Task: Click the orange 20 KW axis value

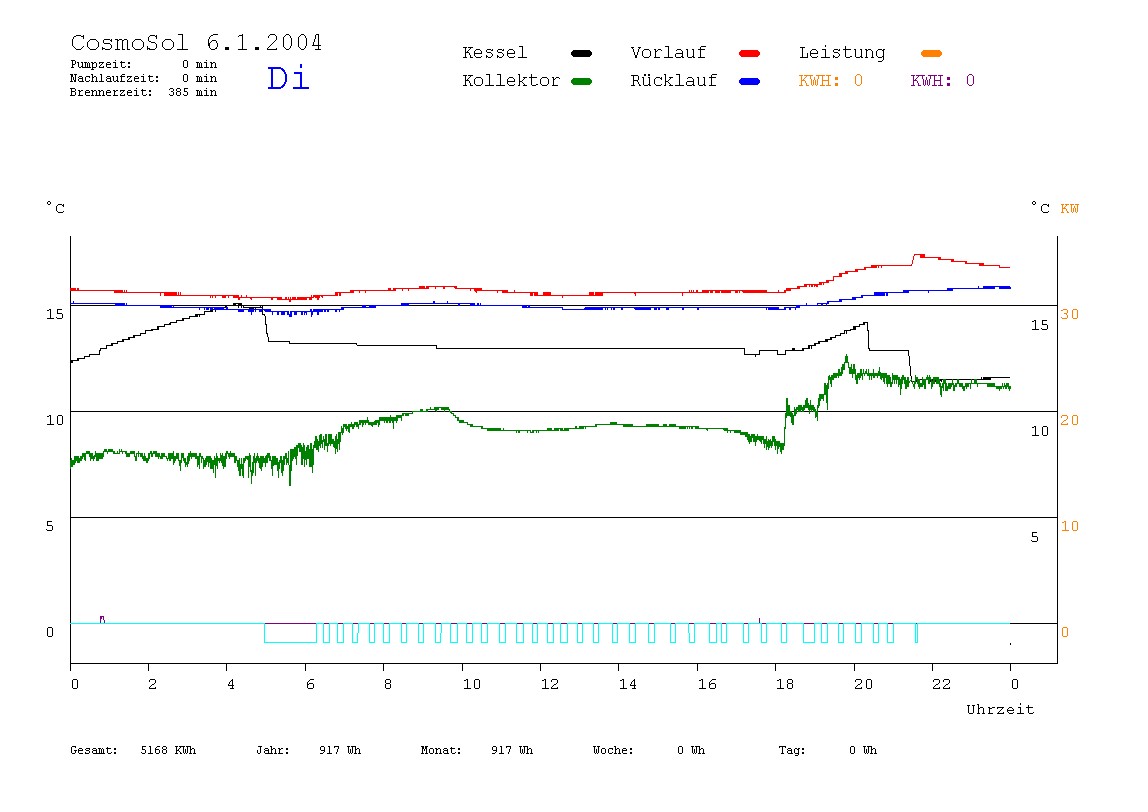Action: [1070, 420]
